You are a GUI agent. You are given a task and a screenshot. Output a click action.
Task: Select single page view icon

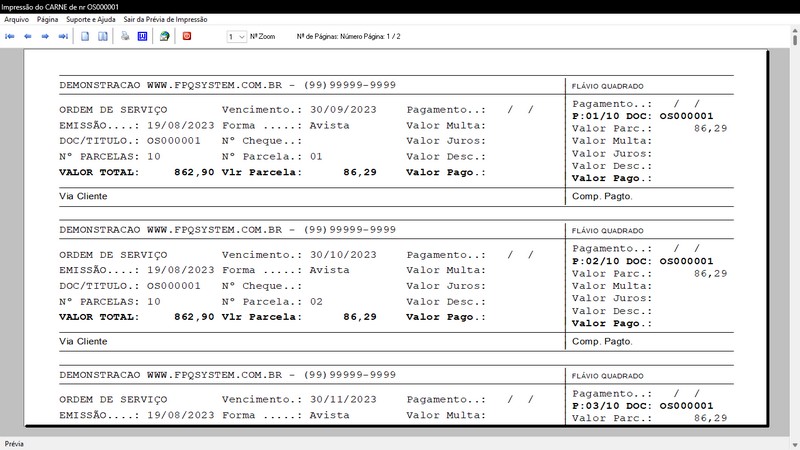coord(86,36)
